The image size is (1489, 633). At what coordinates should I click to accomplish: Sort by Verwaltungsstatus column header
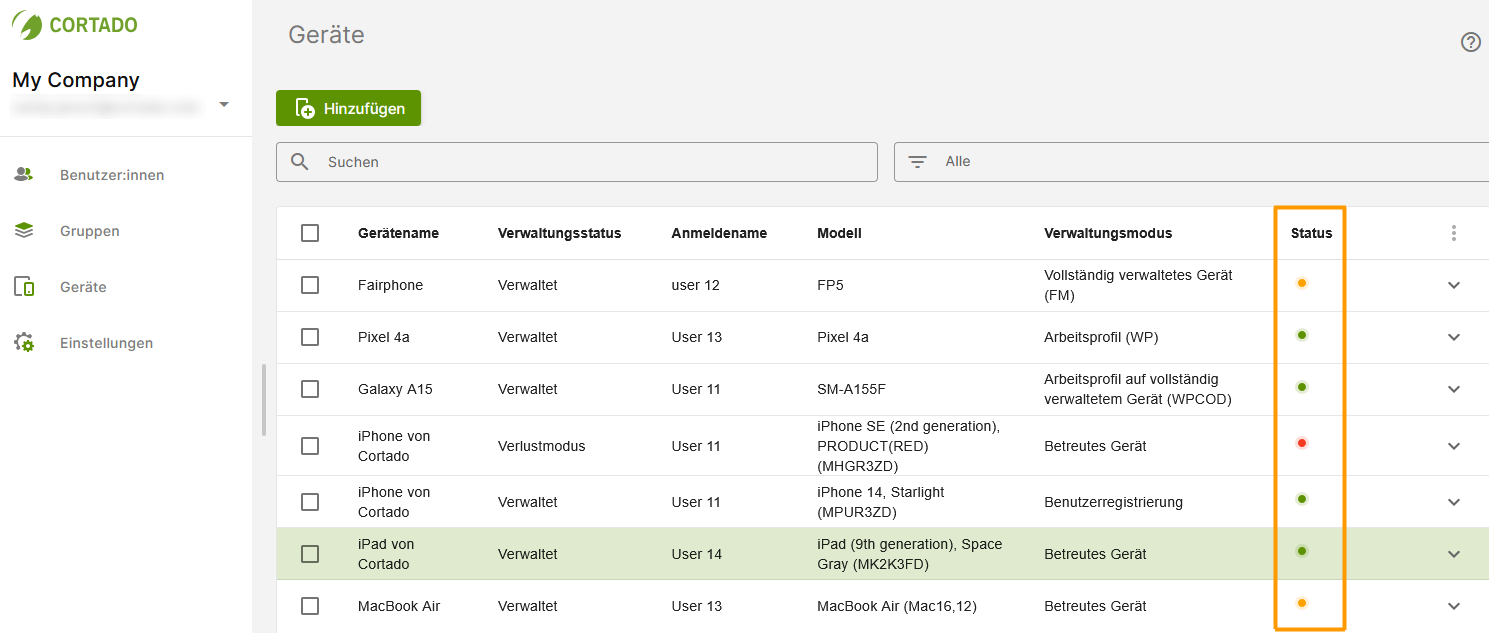(559, 233)
